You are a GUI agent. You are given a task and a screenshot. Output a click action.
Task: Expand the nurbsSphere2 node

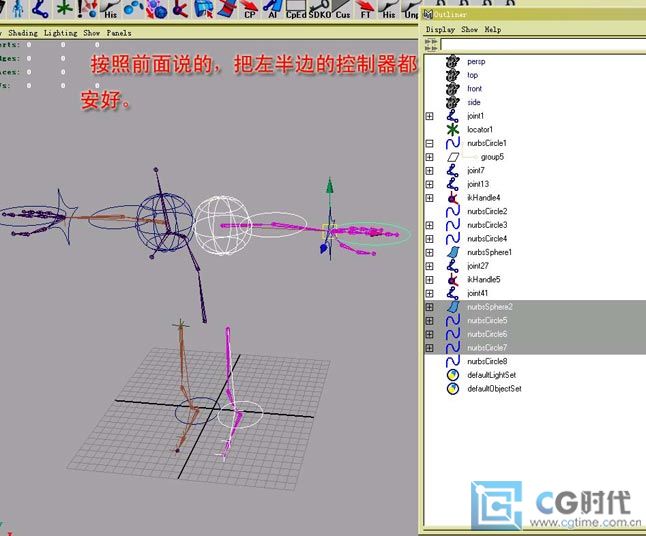click(429, 307)
